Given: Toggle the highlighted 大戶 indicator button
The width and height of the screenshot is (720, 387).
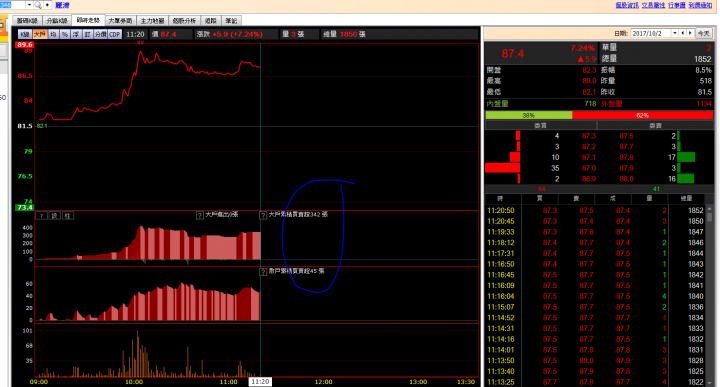Looking at the screenshot, I should (40, 34).
